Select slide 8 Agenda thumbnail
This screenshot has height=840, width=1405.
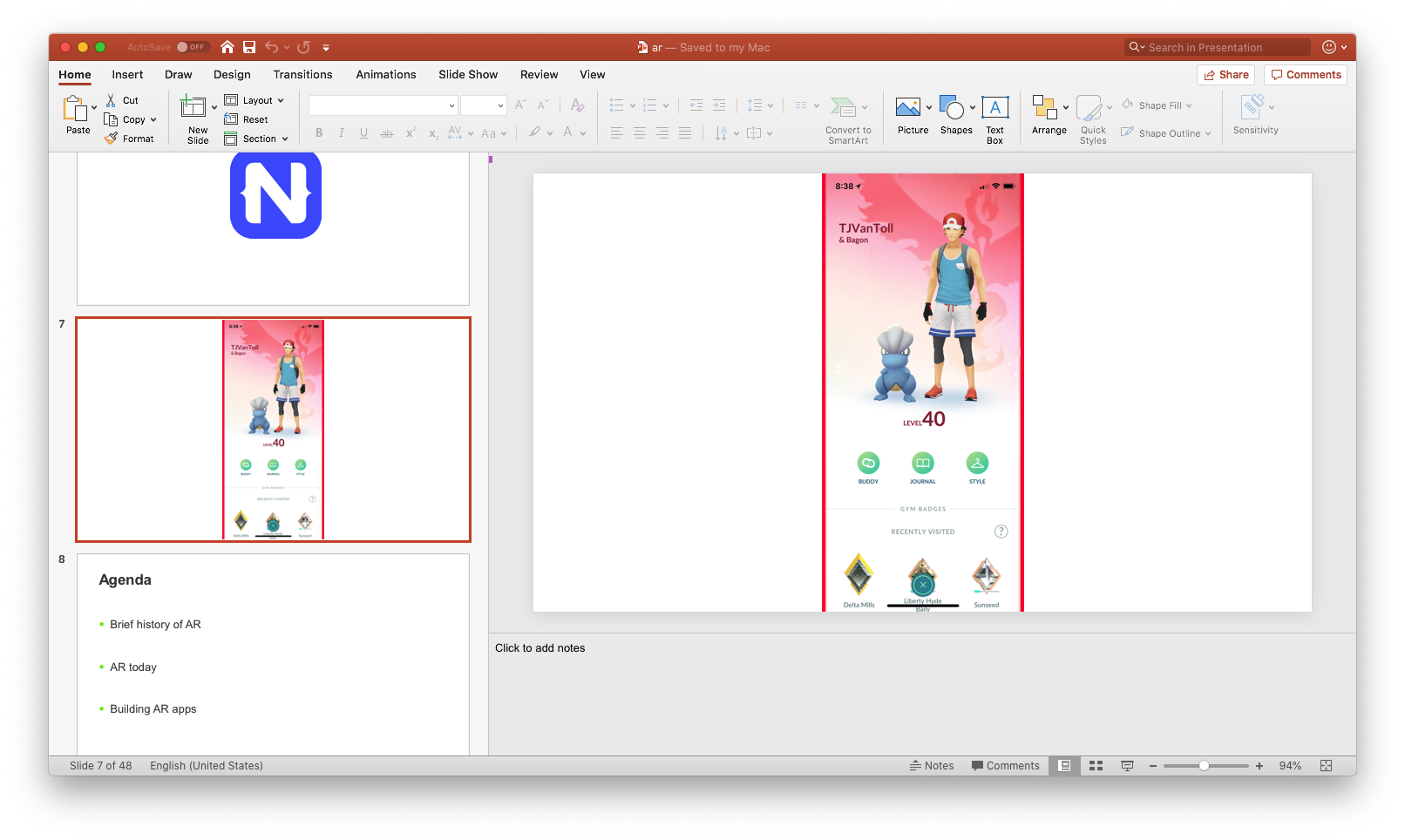(x=273, y=654)
